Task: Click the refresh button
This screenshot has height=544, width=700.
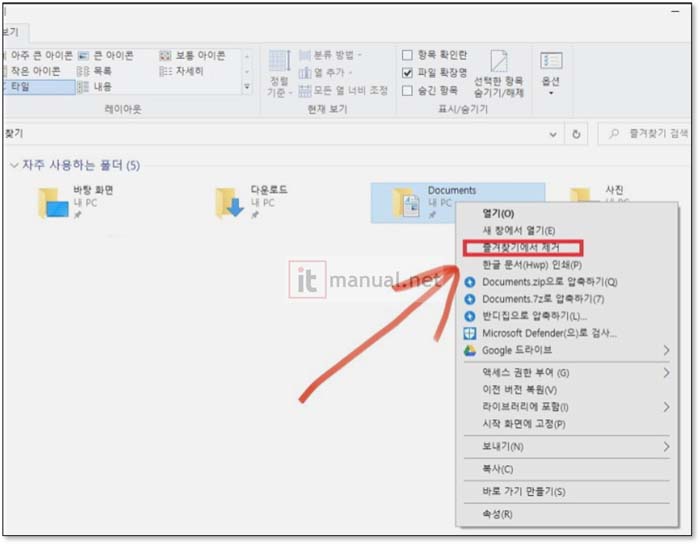Action: tap(576, 134)
